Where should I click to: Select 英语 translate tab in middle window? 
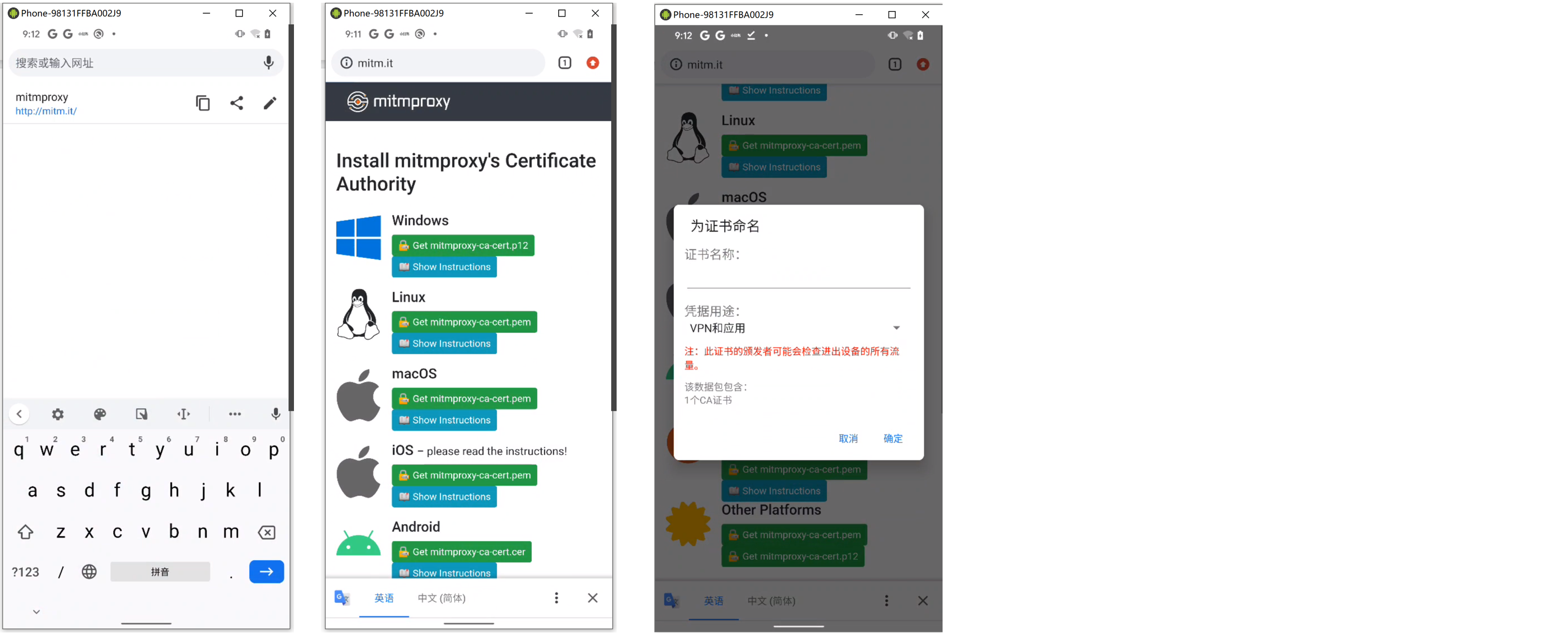coord(384,598)
